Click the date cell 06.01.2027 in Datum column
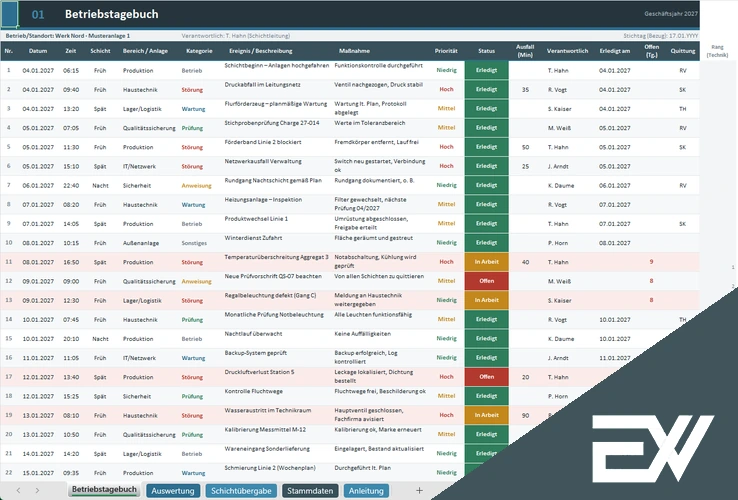738x500 pixels. click(x=38, y=185)
